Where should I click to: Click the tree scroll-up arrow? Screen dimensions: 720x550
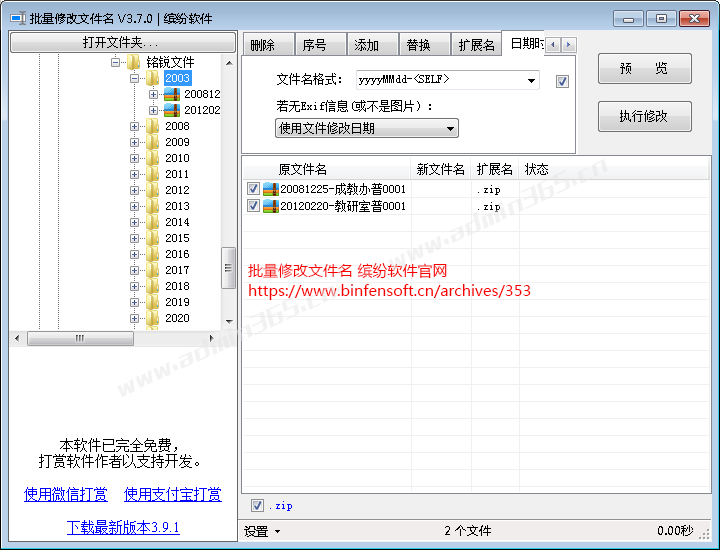[229, 62]
